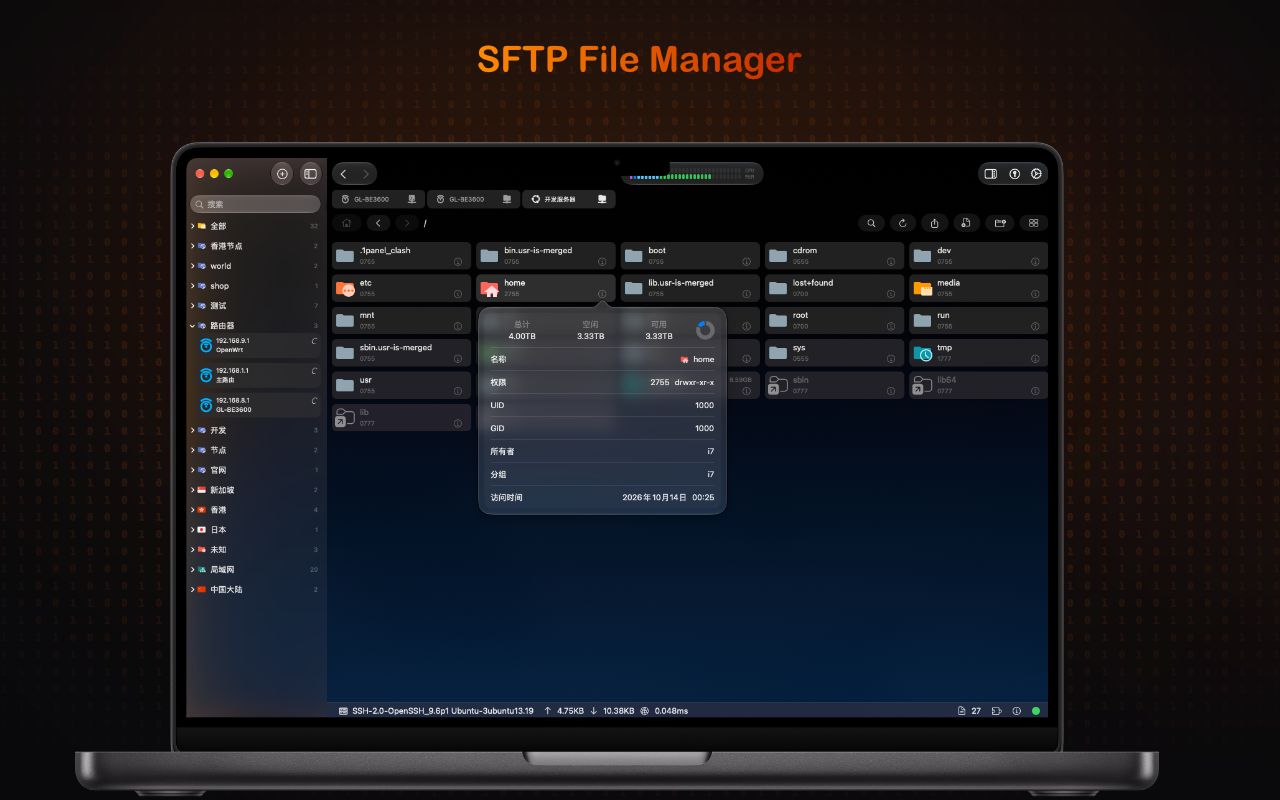This screenshot has height=800, width=1280.
Task: Switch to grid view layout
Action: click(1033, 223)
